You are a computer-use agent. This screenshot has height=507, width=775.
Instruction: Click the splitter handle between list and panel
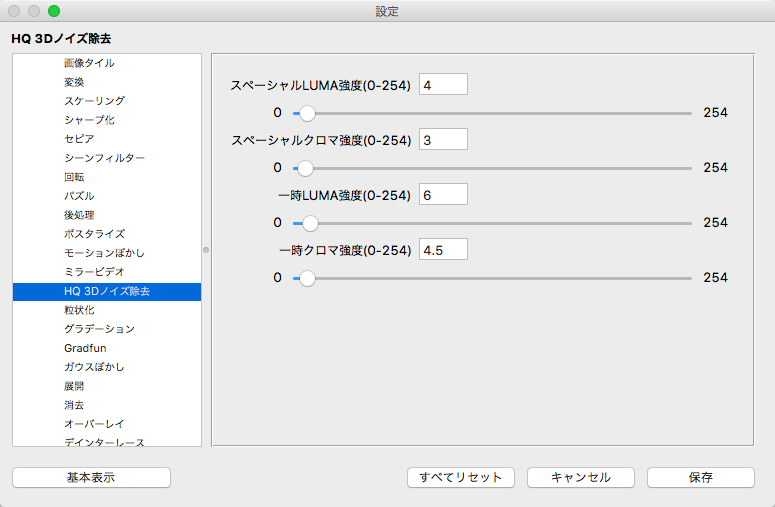[206, 250]
